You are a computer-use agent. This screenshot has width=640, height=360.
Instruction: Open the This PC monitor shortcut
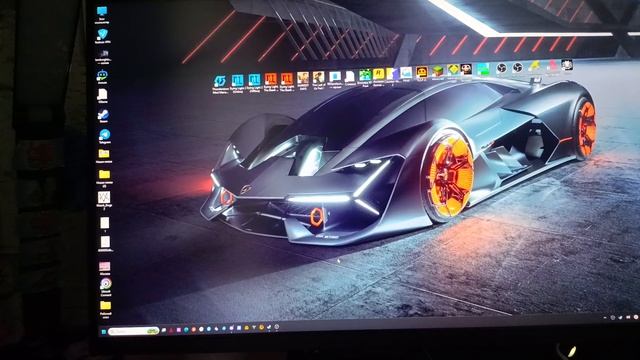102,11
